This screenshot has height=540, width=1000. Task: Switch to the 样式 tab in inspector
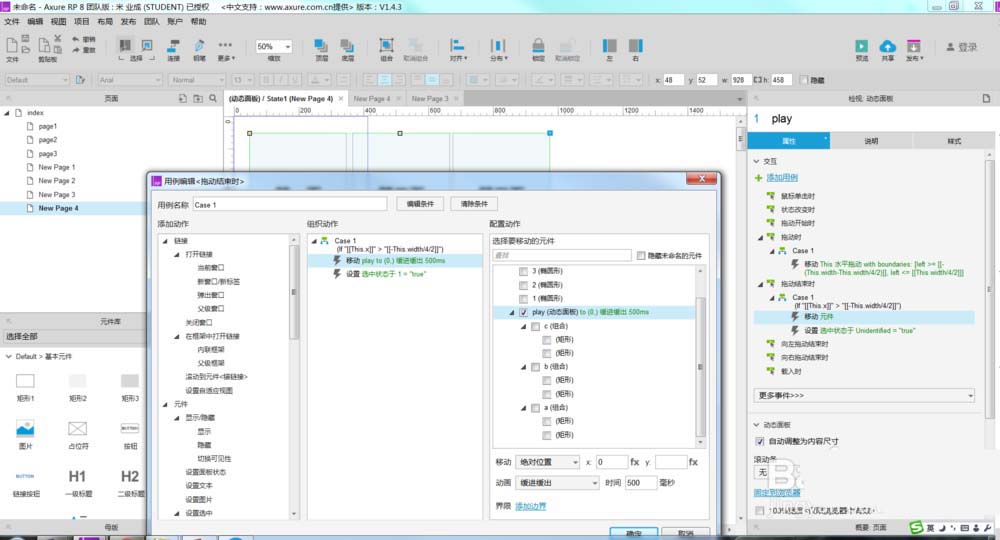pyautogui.click(x=953, y=141)
